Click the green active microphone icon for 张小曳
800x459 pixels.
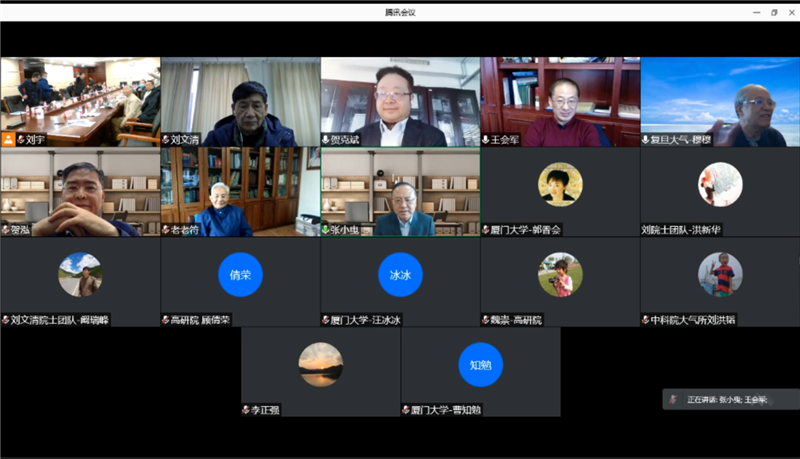[326, 229]
